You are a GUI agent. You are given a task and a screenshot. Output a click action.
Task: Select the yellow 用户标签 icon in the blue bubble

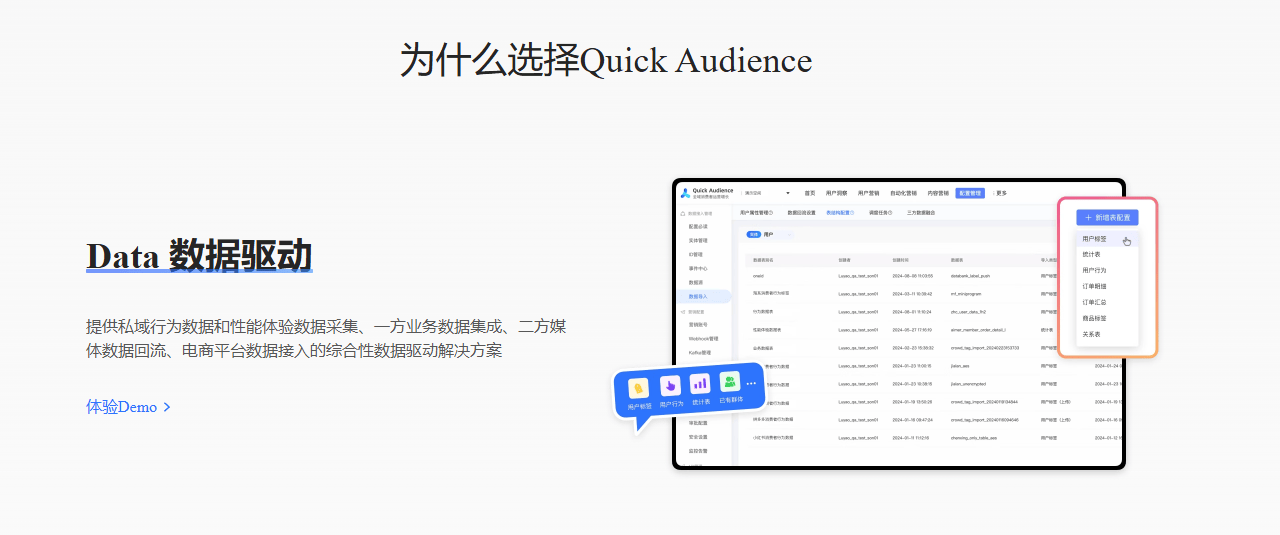pos(637,388)
